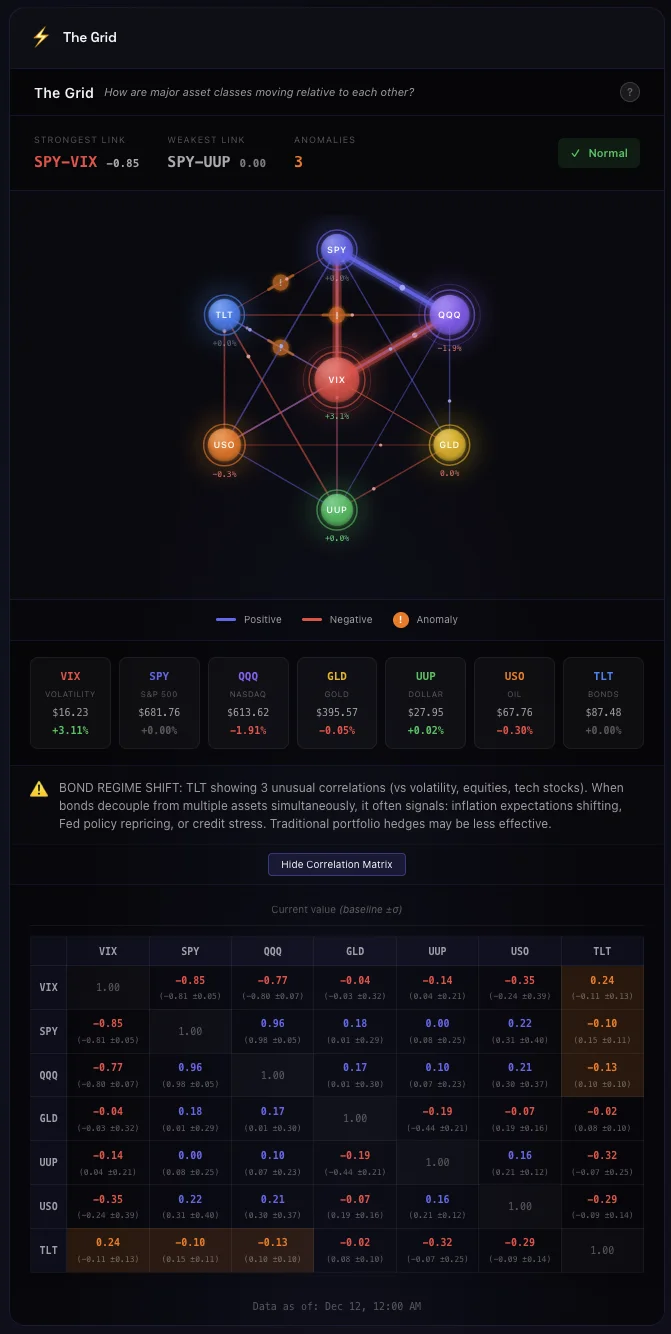Collapse the matrix with Hide Correlation Matrix
The width and height of the screenshot is (671, 1334).
[x=336, y=864]
